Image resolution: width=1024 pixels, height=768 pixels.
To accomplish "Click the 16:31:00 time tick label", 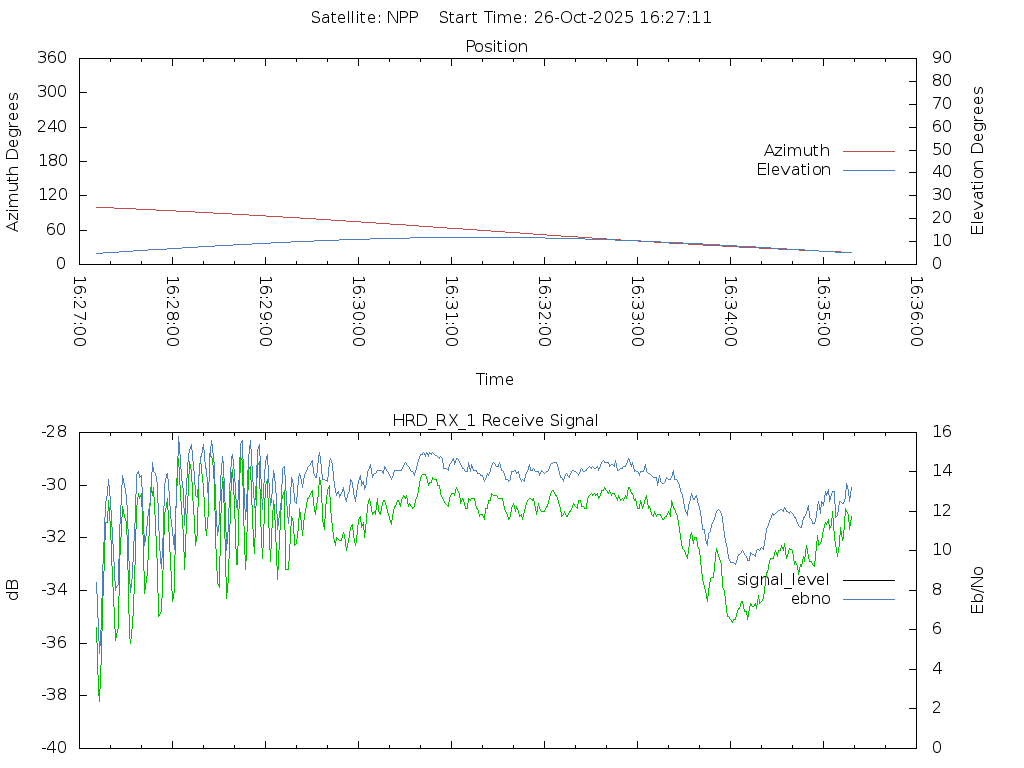I will (x=451, y=311).
